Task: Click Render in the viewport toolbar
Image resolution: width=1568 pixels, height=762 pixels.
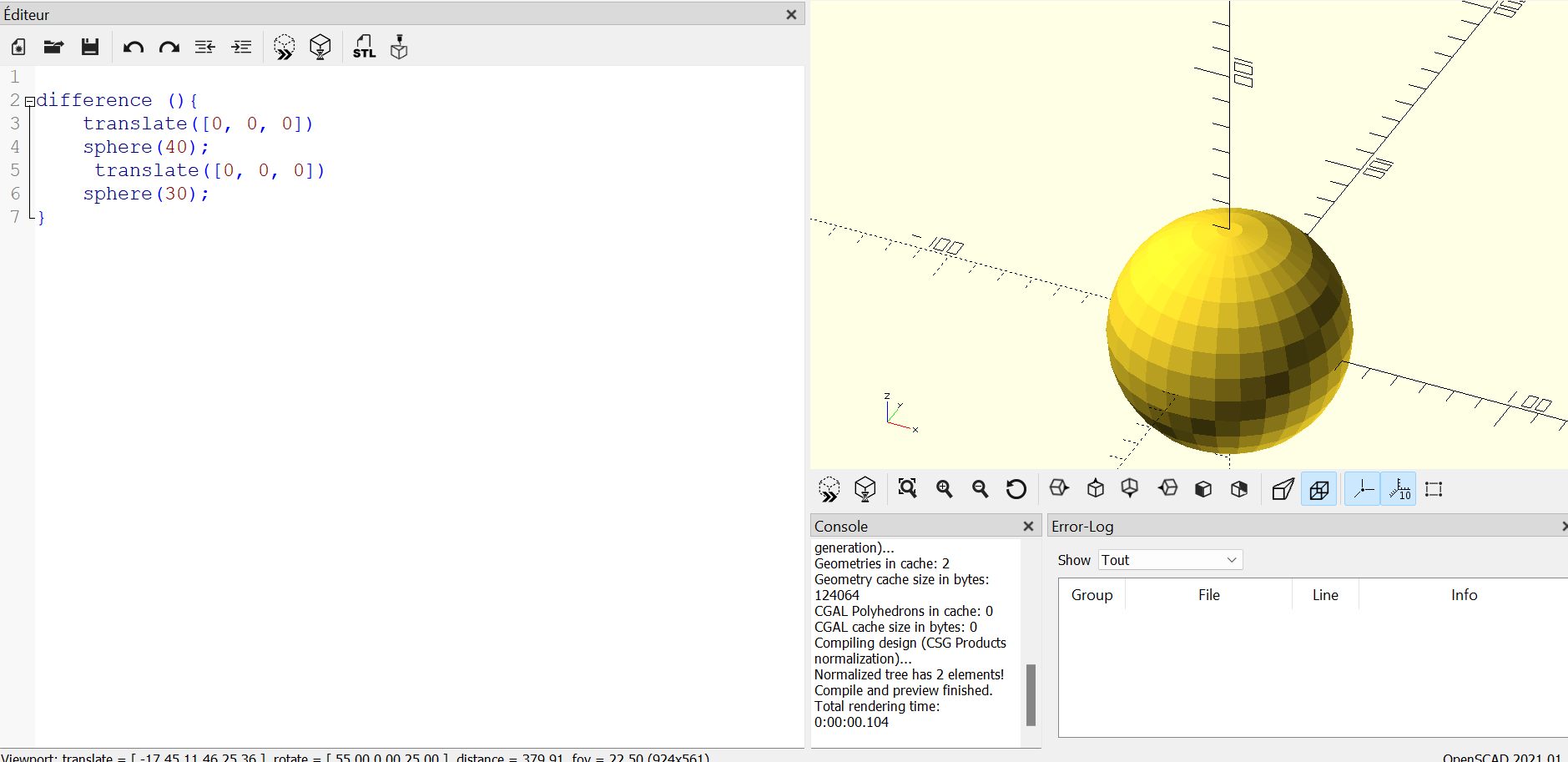Action: pyautogui.click(x=865, y=489)
